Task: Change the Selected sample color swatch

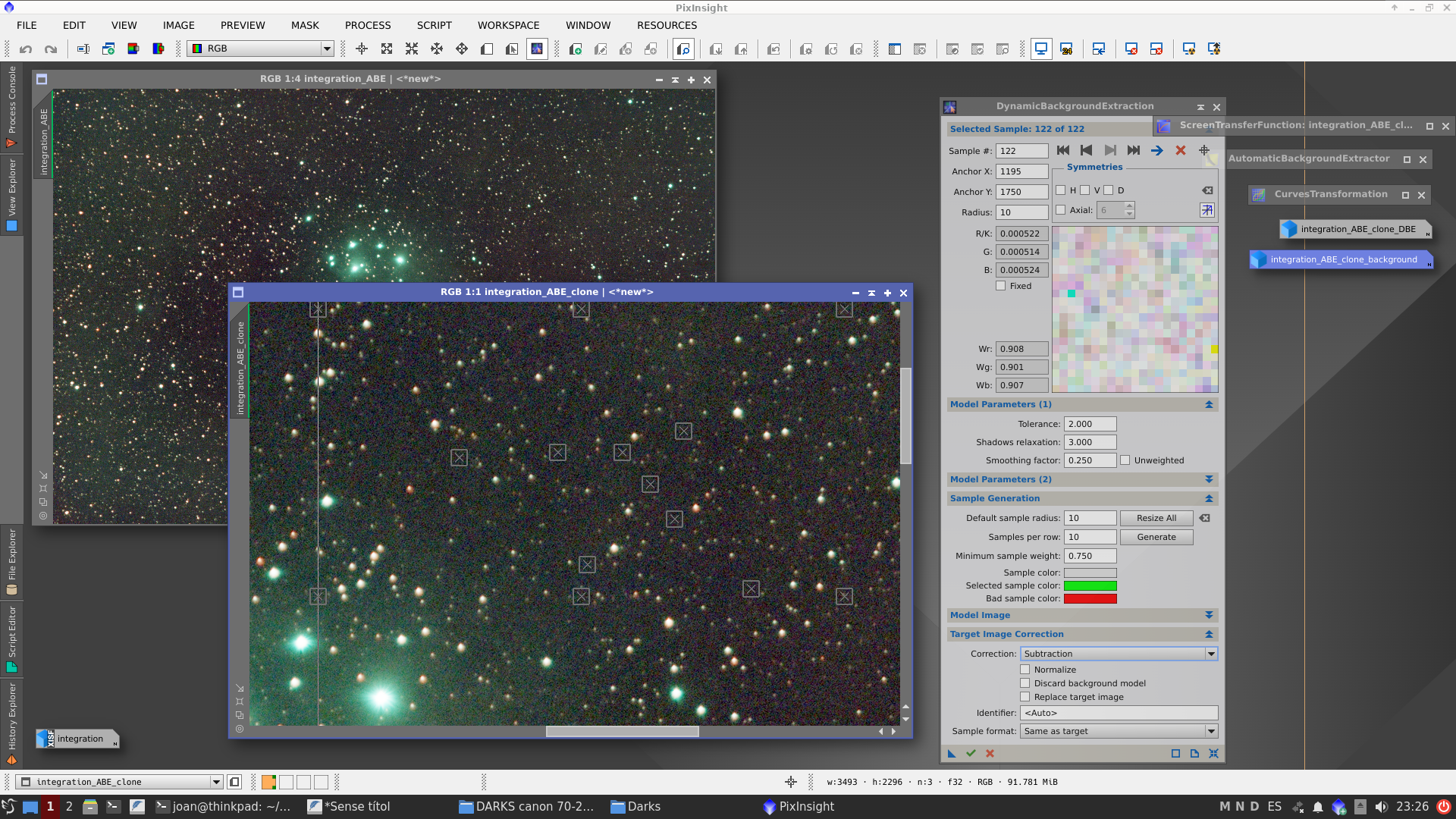Action: (1090, 585)
